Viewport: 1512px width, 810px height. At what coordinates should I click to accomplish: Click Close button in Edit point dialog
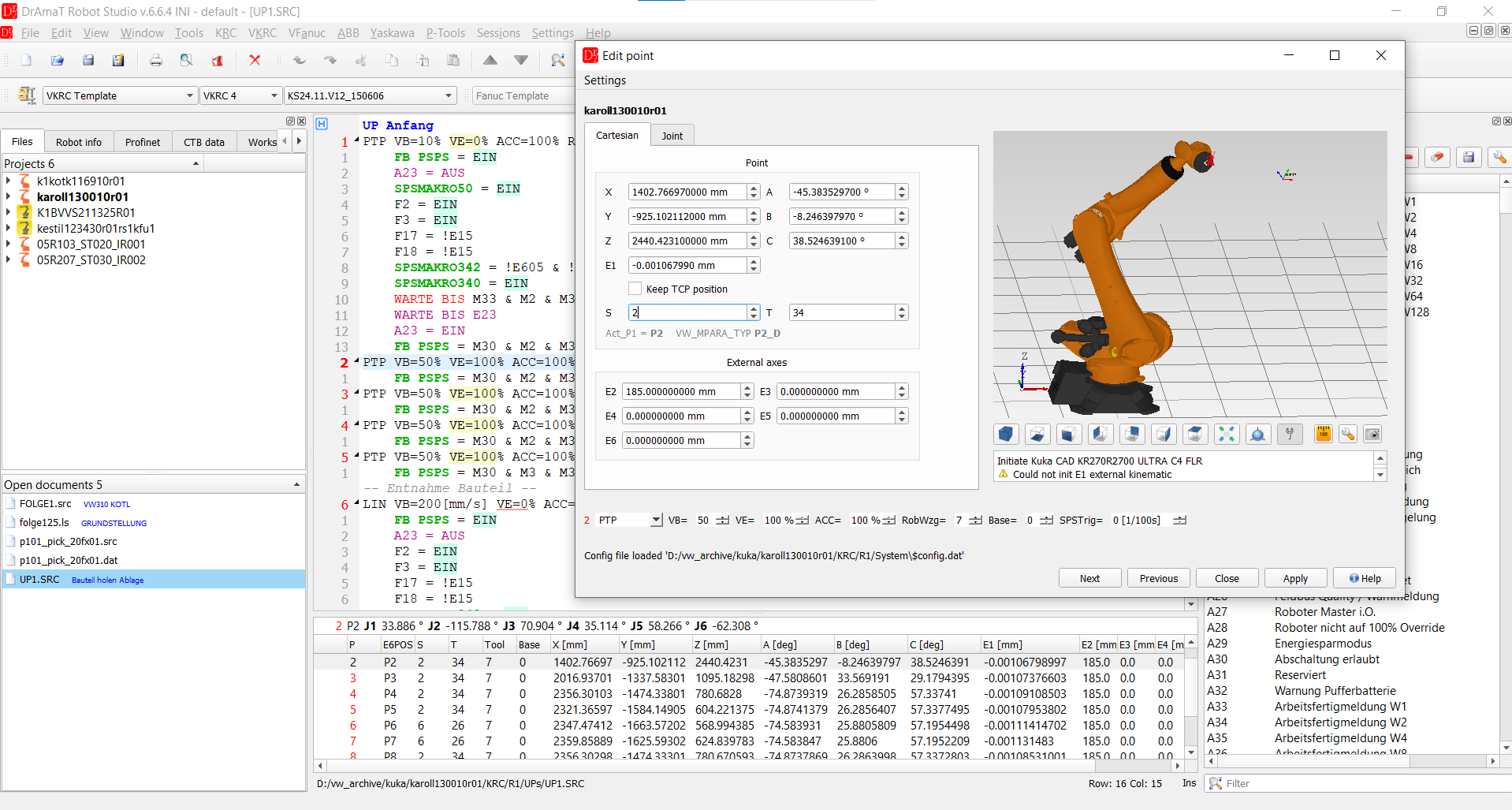1227,578
